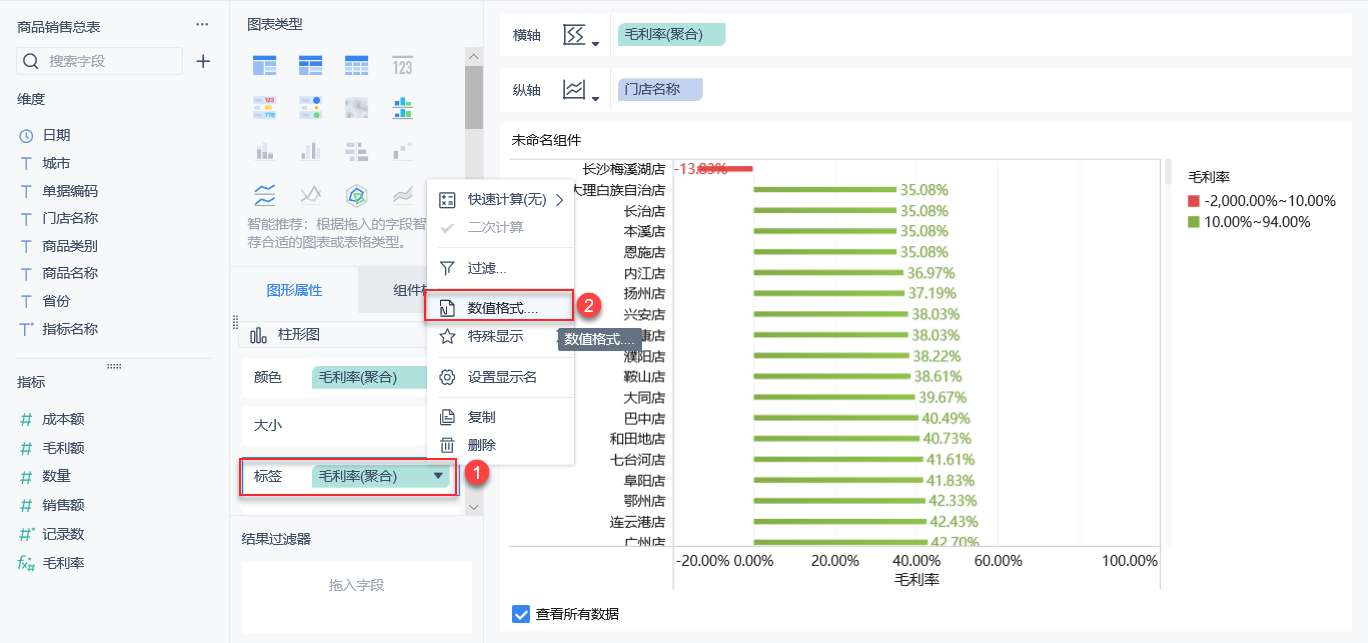Screen dimensions: 1368x643
Task: Select the contrast bar chart type
Action: [357, 151]
